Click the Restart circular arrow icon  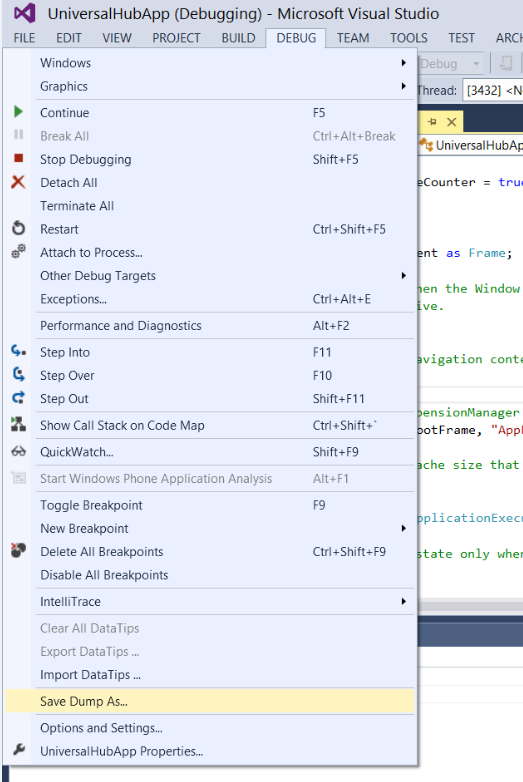click(18, 228)
